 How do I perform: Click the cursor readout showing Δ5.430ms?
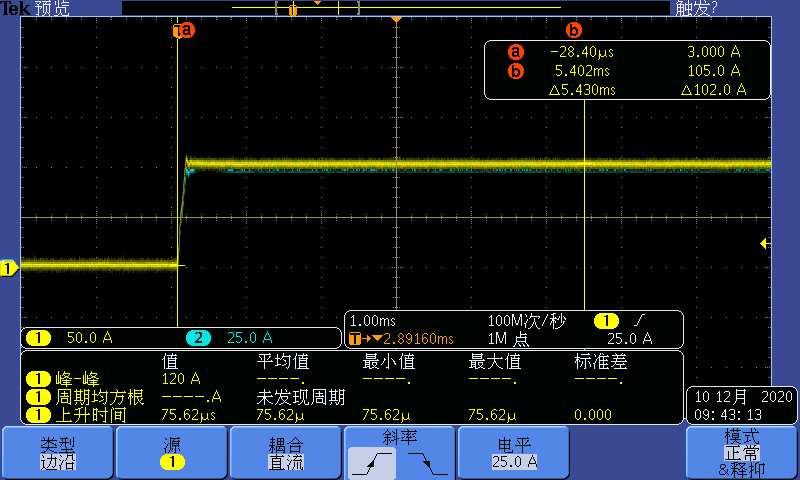click(582, 89)
